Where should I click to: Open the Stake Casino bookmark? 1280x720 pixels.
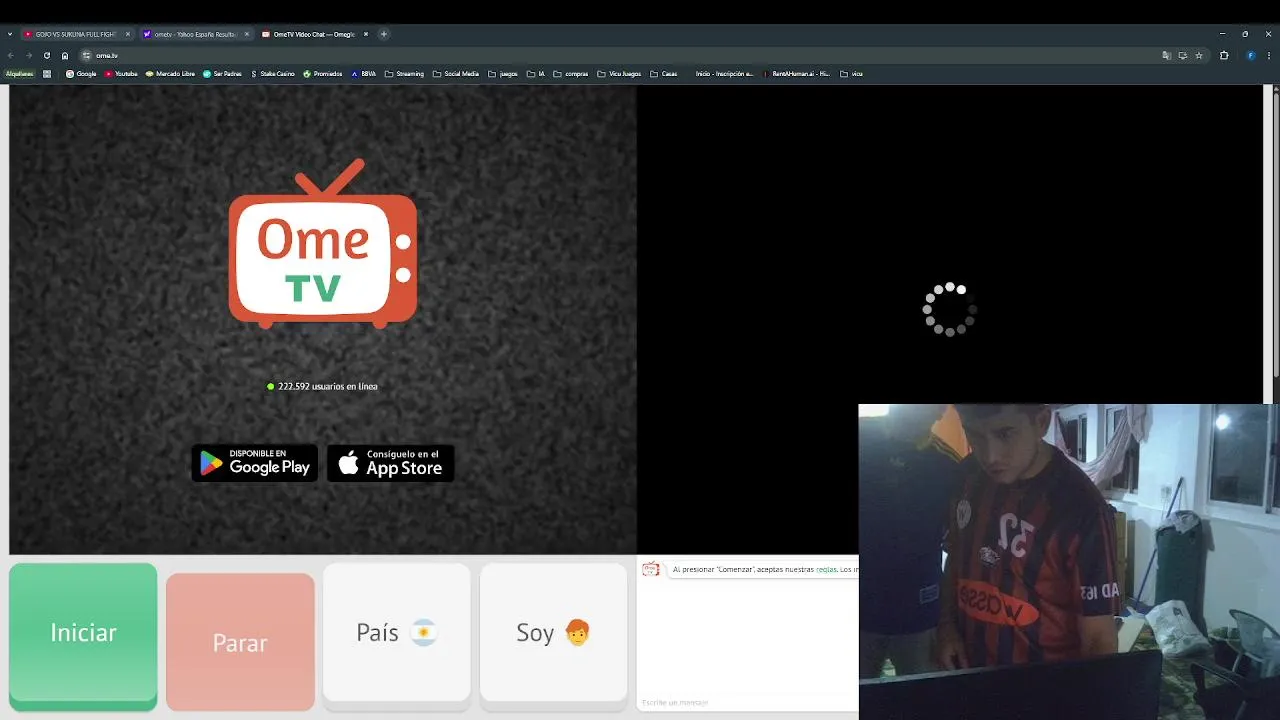point(272,73)
